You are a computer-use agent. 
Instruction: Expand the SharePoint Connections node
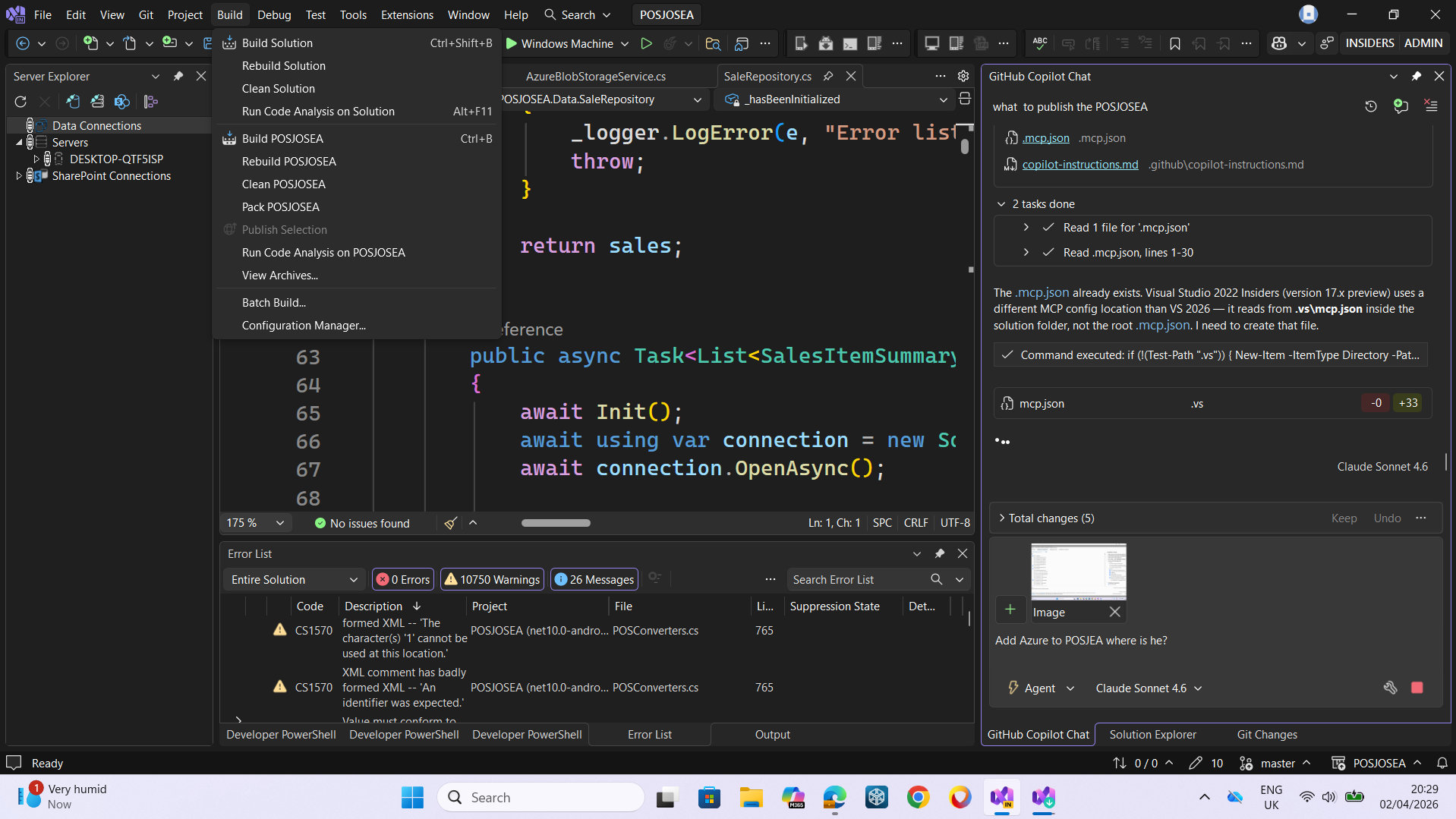point(19,175)
